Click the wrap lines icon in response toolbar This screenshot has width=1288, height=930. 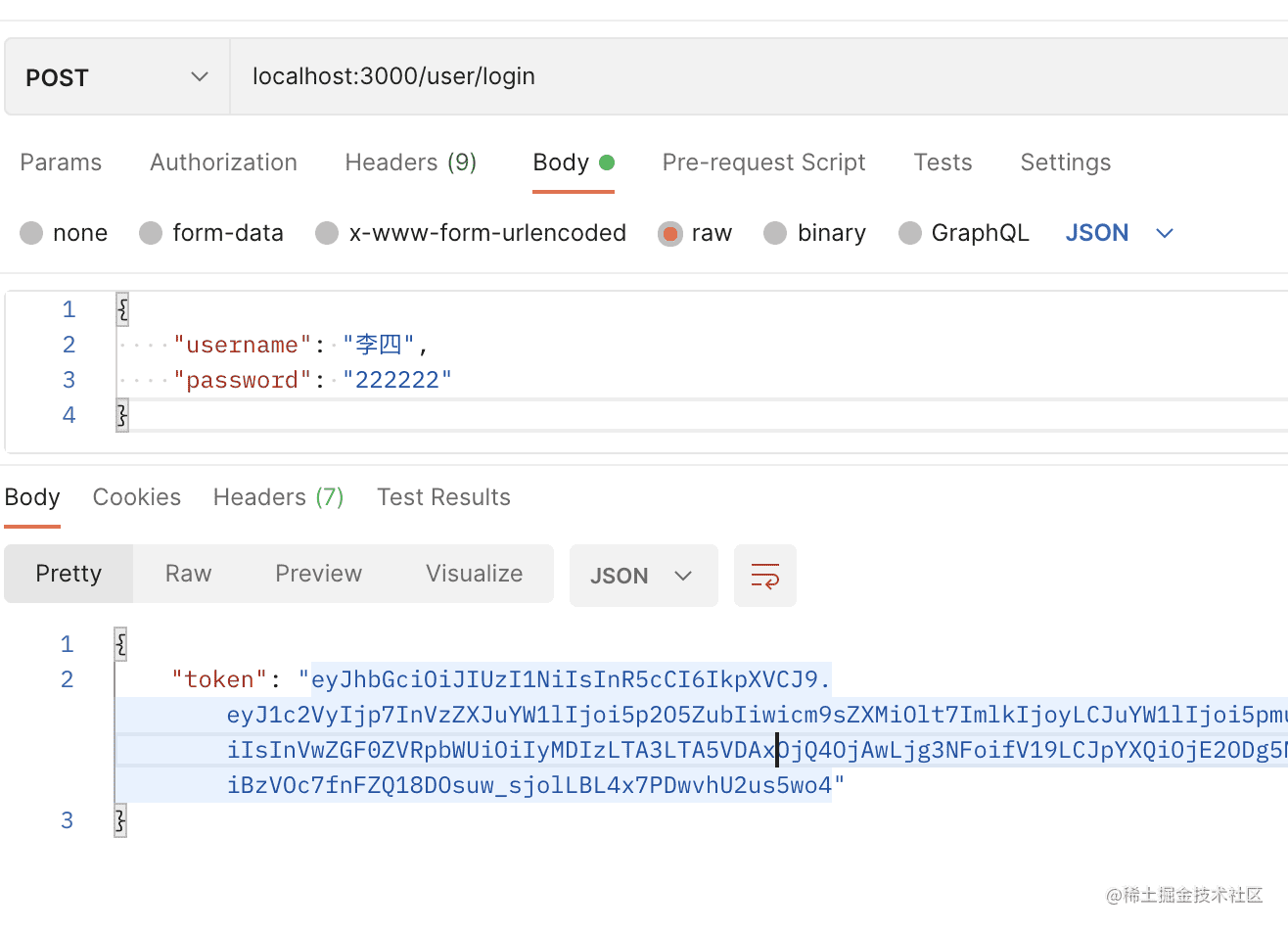pyautogui.click(x=764, y=576)
